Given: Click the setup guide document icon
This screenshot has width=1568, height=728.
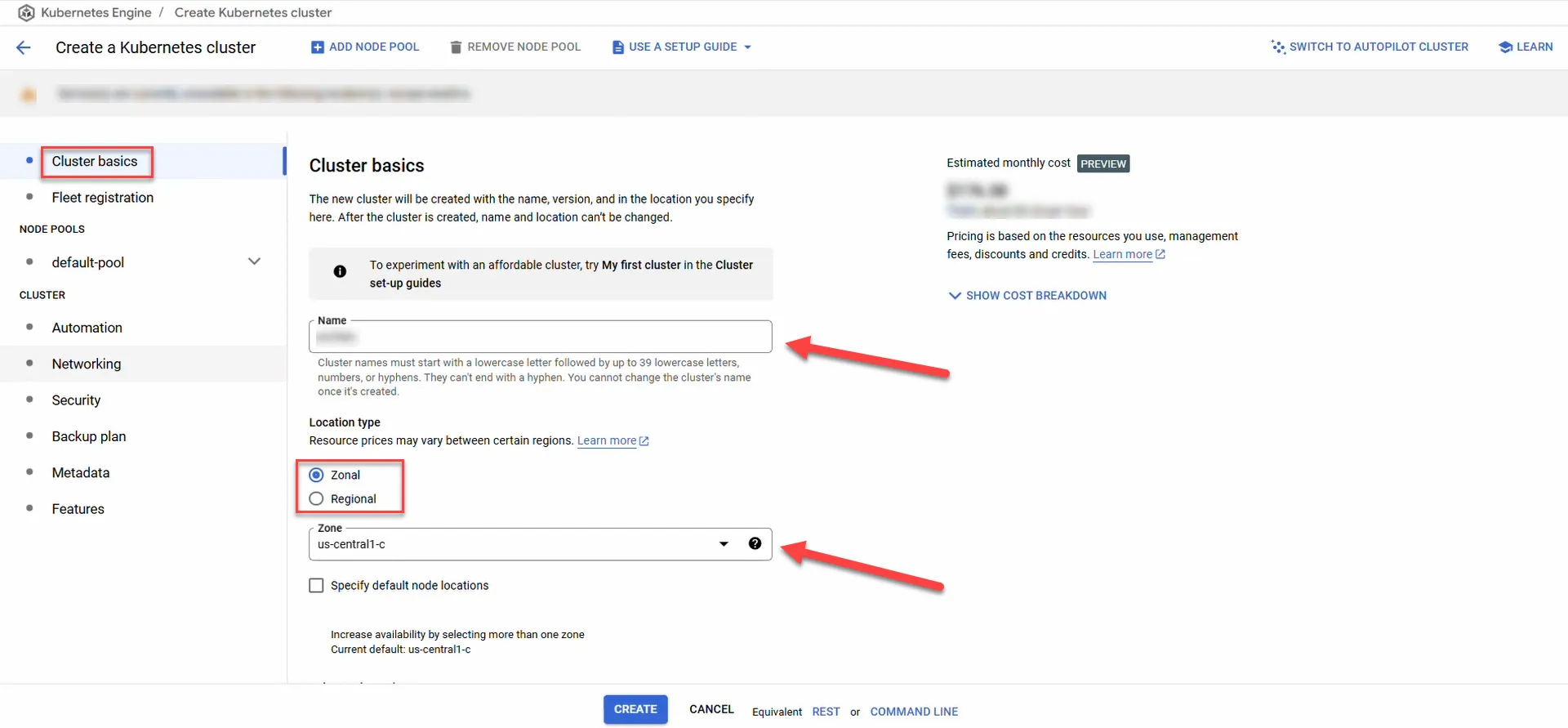Looking at the screenshot, I should (x=618, y=47).
